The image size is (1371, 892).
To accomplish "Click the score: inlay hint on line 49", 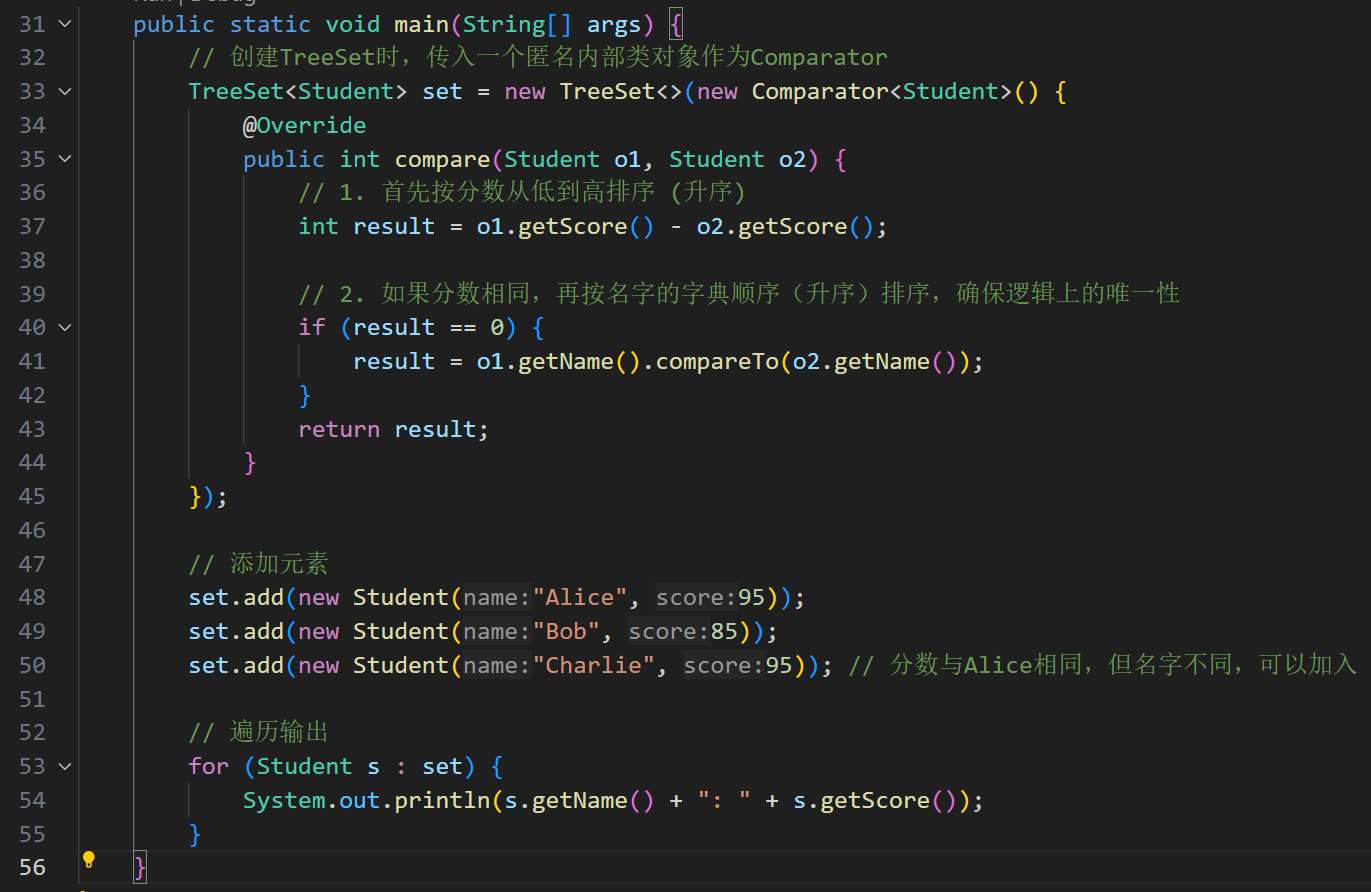I will (669, 632).
